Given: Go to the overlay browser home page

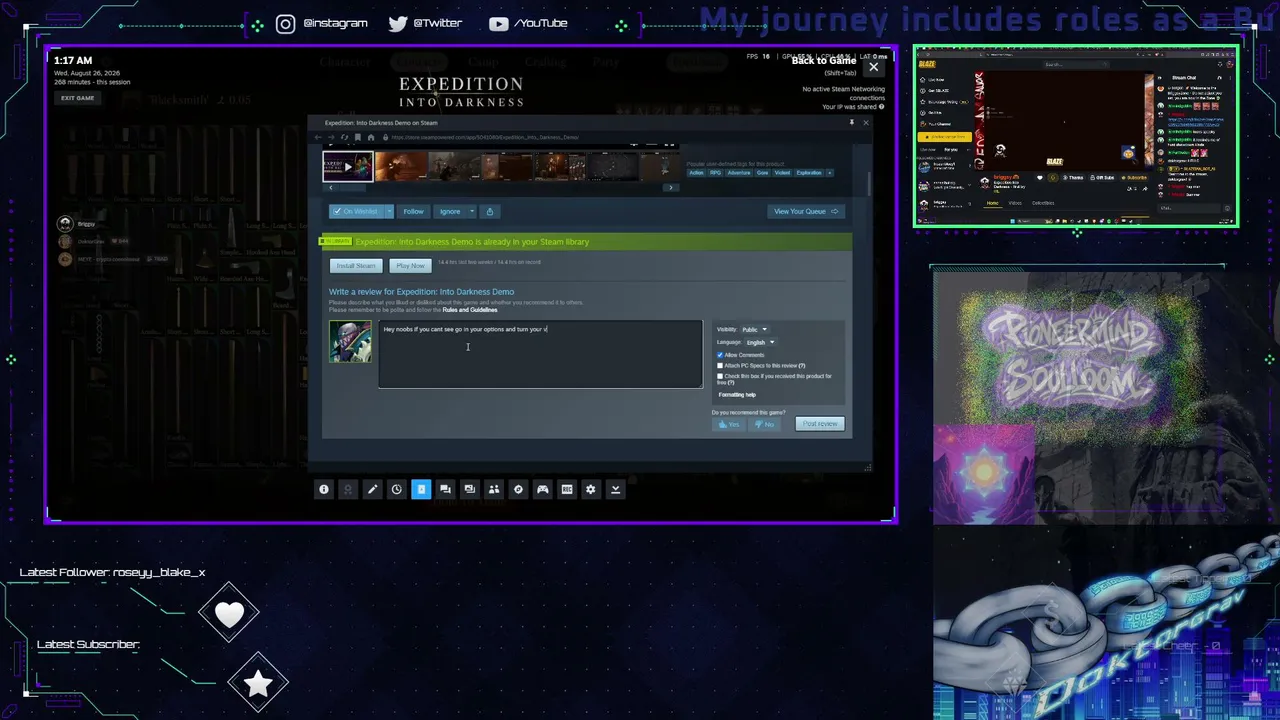Looking at the screenshot, I should point(370,137).
